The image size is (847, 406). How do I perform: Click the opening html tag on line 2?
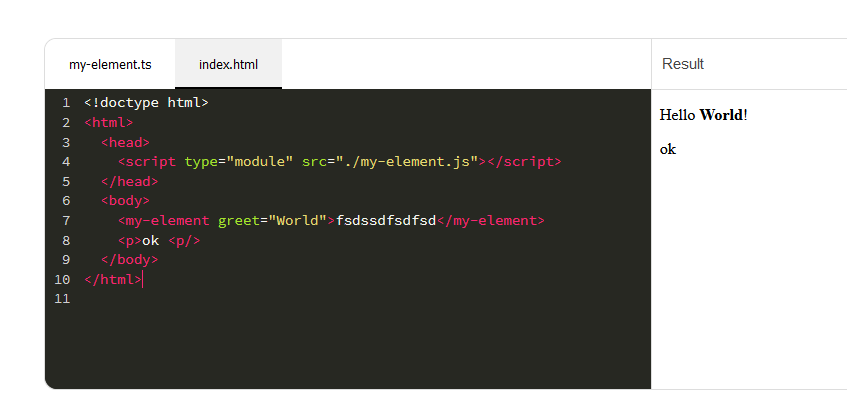[109, 123]
